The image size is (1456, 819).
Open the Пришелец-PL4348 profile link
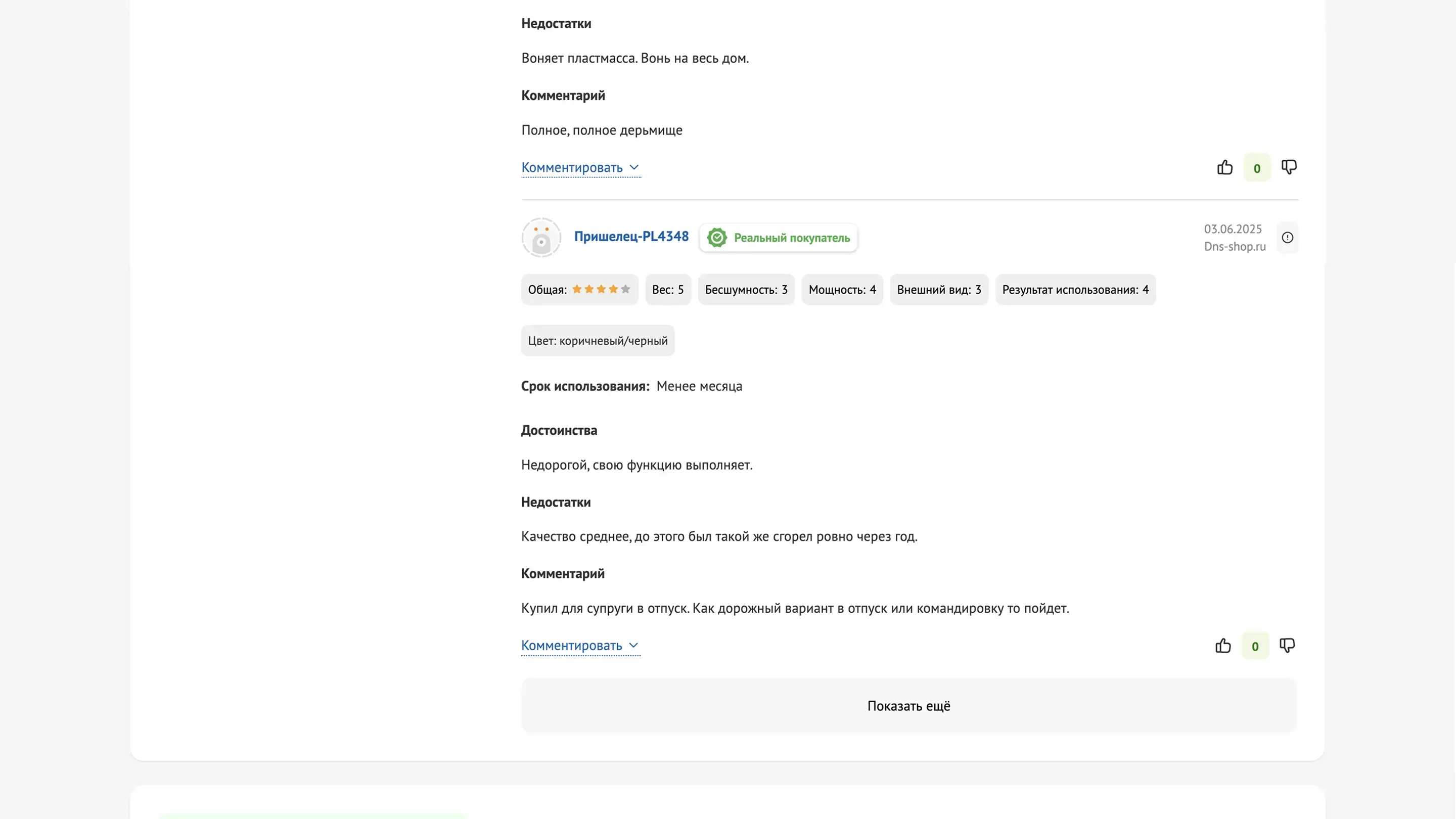[x=631, y=236]
